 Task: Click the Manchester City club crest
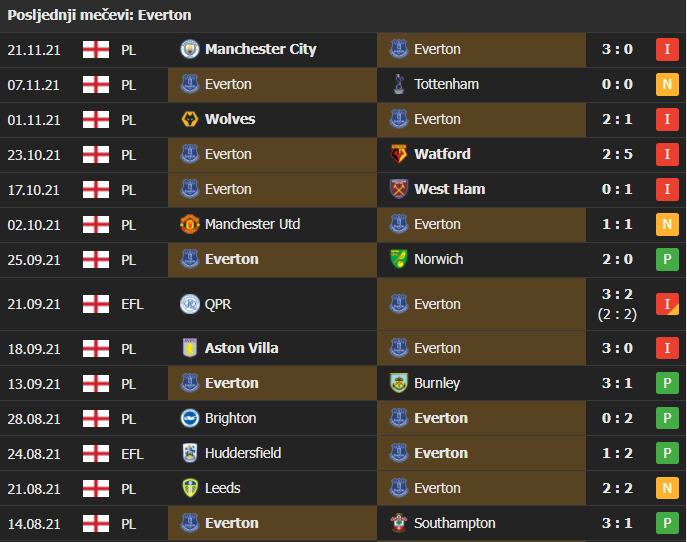[190, 49]
